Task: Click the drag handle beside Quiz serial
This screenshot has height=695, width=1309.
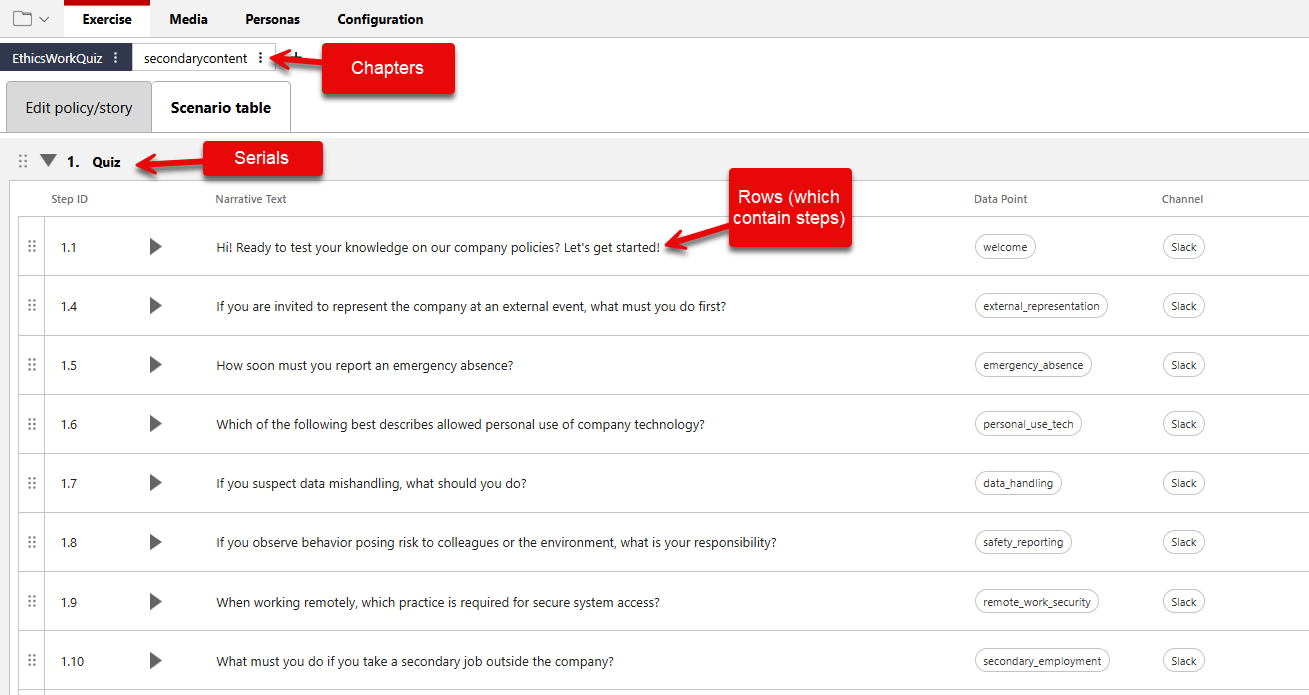Action: (23, 161)
